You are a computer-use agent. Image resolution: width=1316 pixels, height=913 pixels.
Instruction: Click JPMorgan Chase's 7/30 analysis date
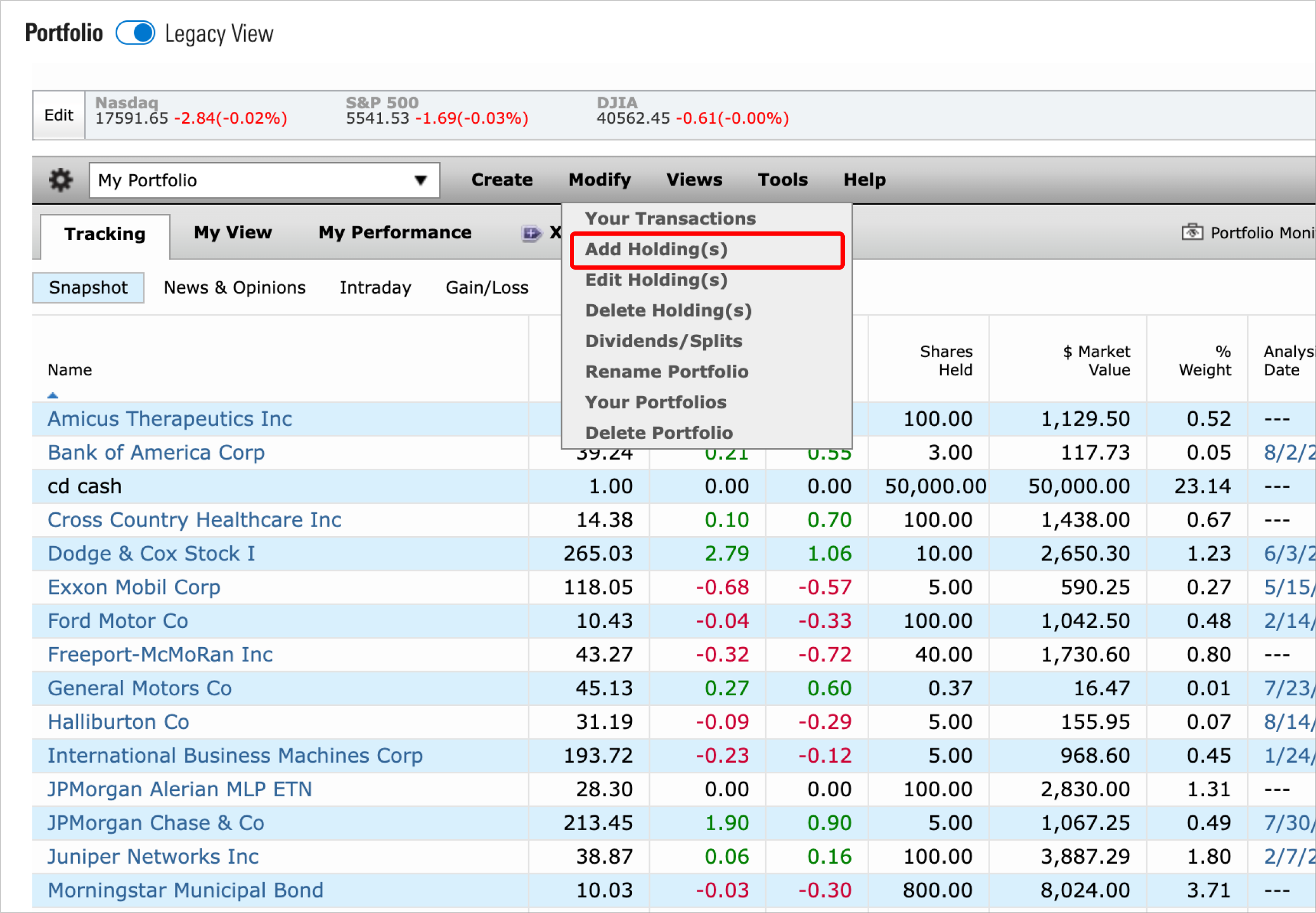[x=1289, y=823]
